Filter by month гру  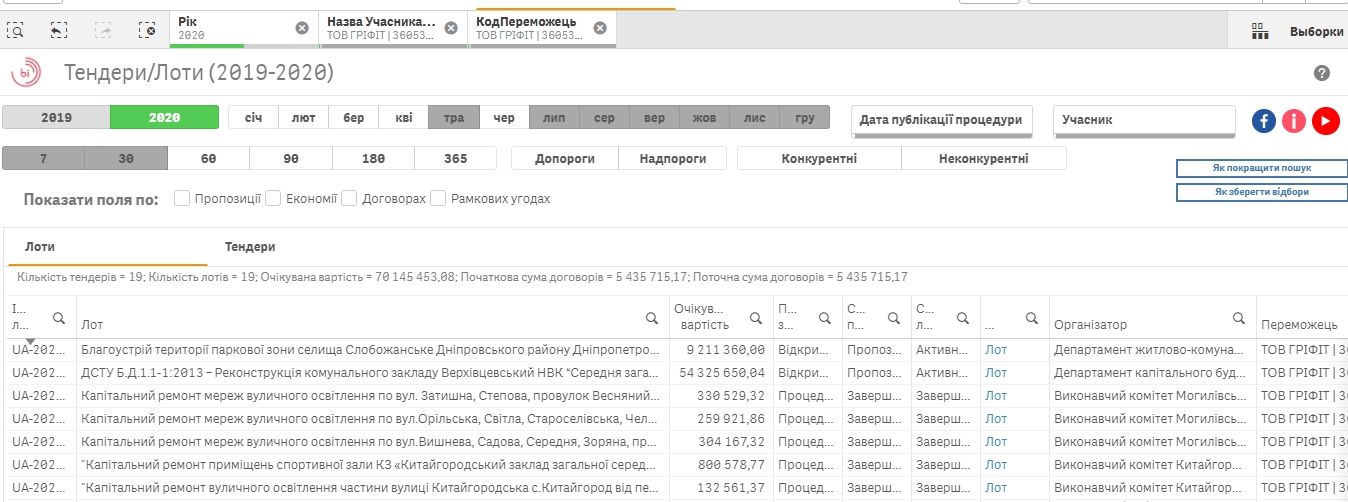coord(805,118)
